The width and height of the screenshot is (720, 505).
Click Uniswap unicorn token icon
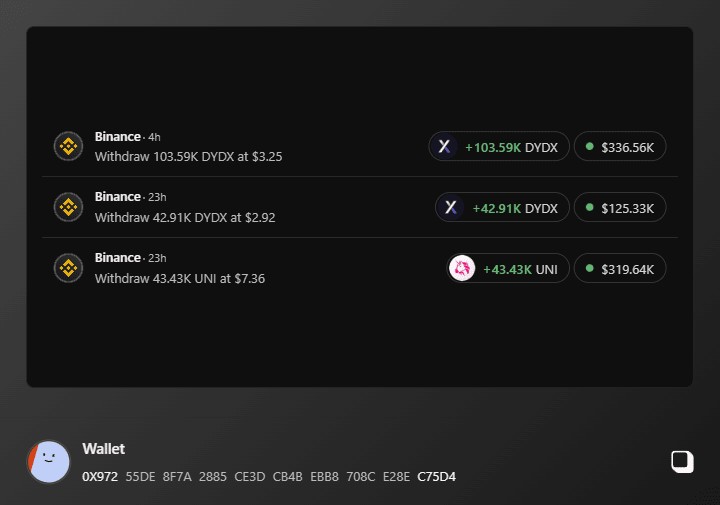pos(462,268)
